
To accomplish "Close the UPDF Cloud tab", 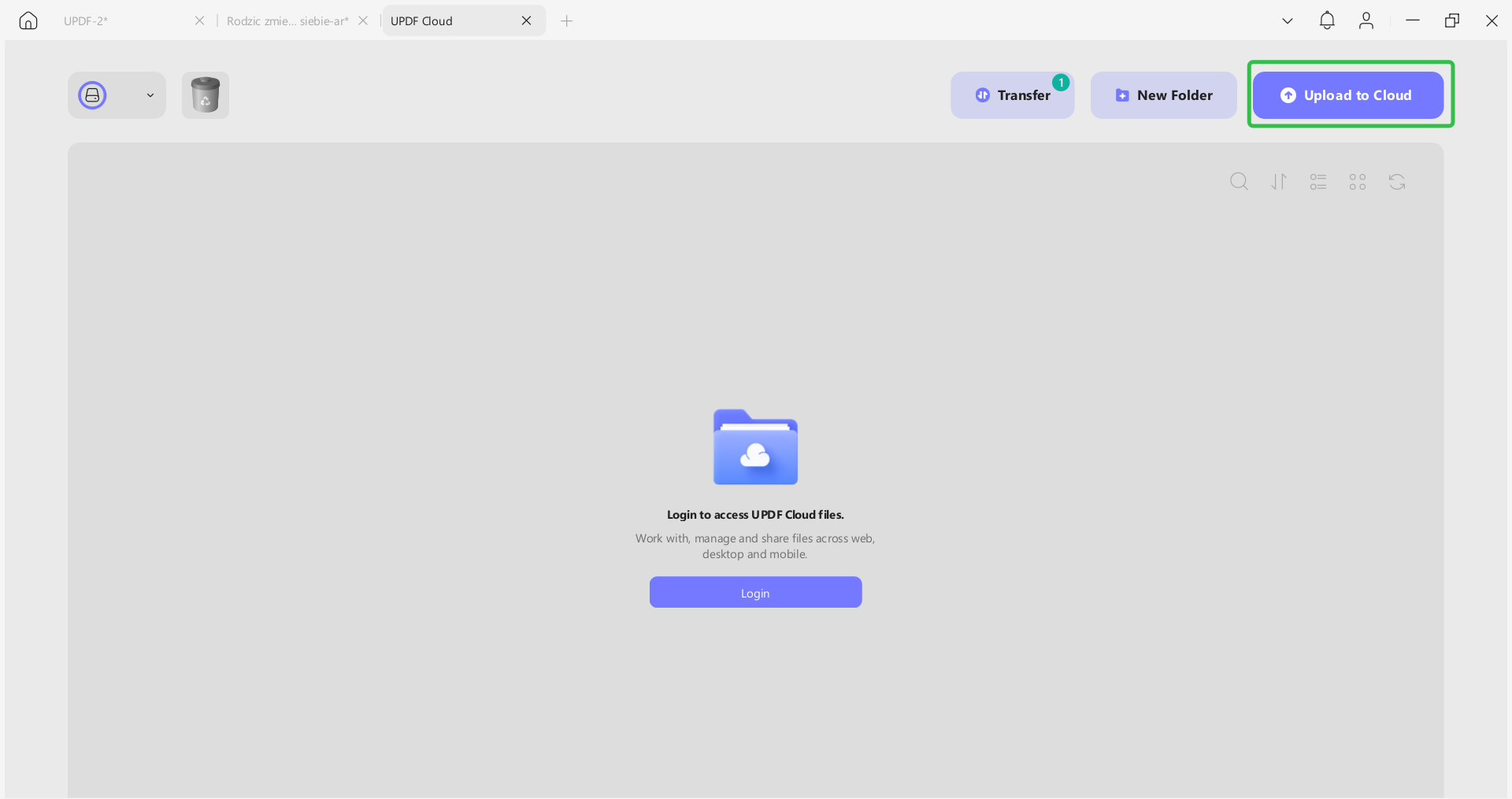I will tap(527, 20).
